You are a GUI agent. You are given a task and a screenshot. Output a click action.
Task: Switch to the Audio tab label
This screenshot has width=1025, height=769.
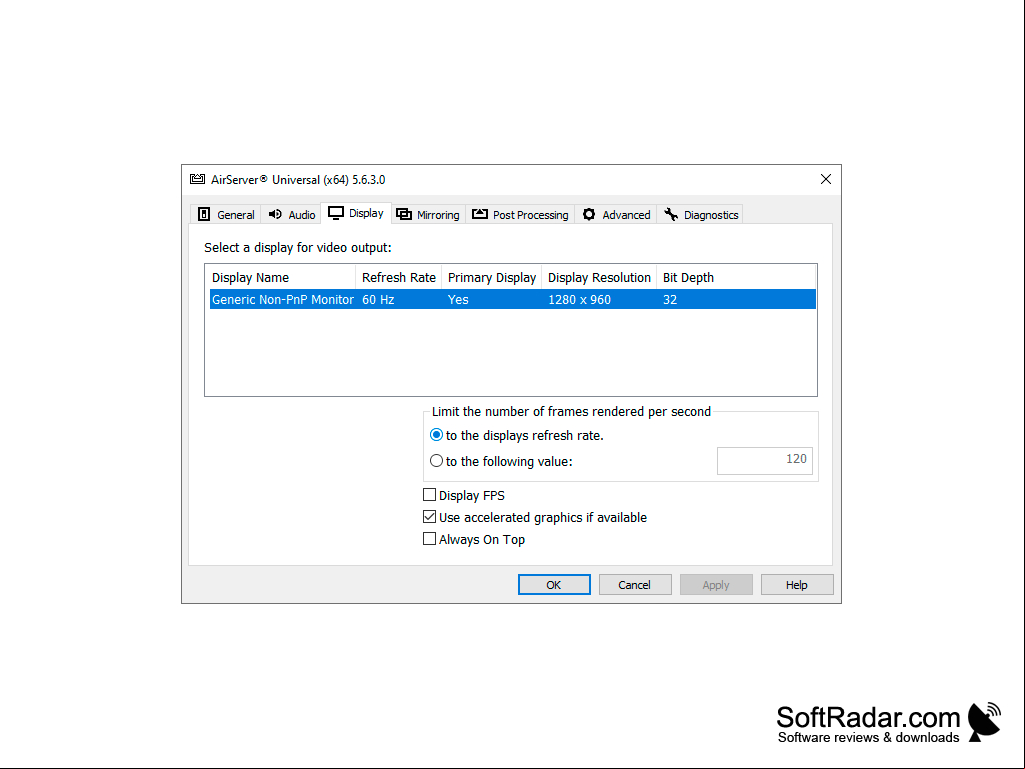302,215
